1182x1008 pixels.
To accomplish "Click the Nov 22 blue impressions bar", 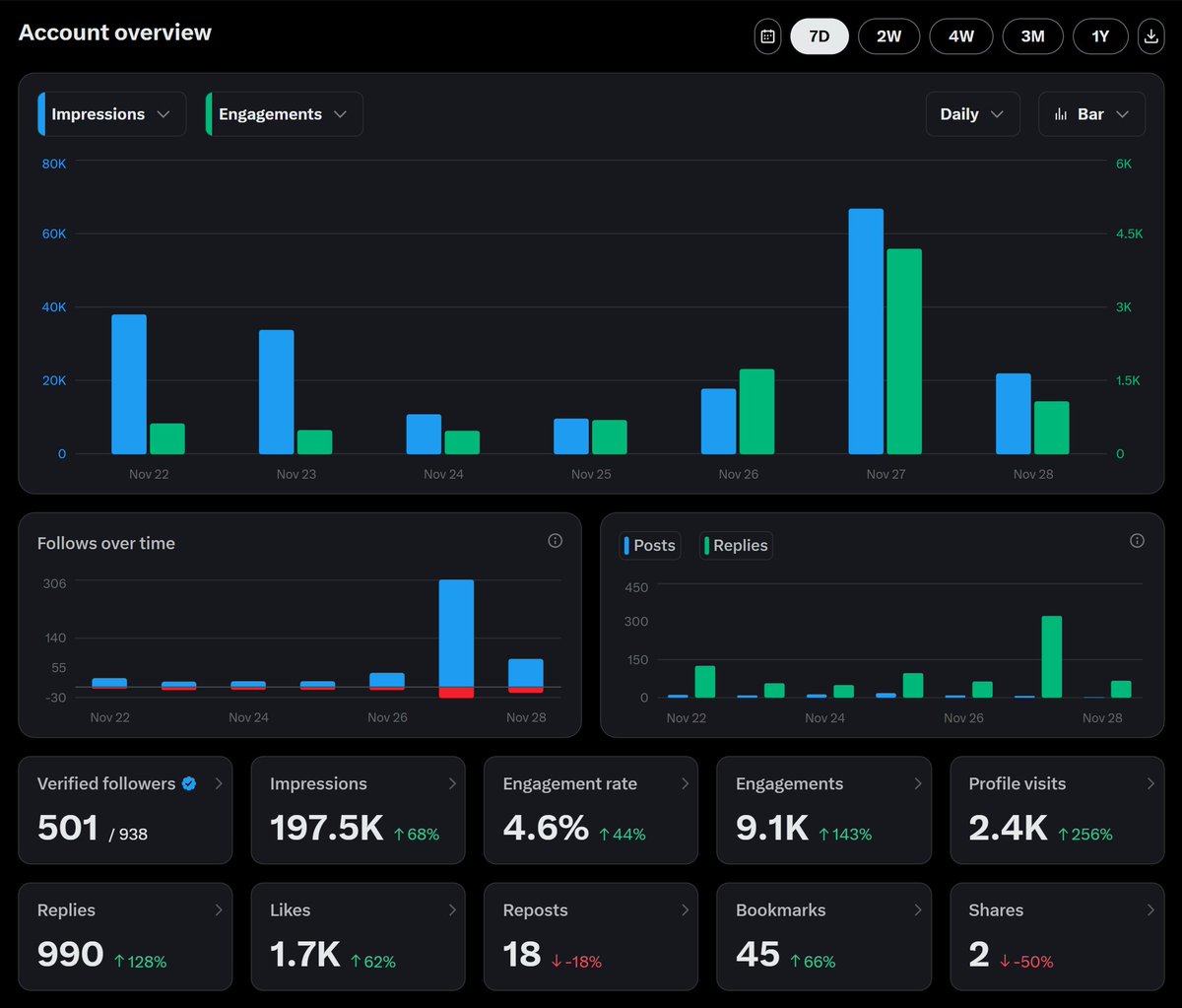I will point(129,384).
